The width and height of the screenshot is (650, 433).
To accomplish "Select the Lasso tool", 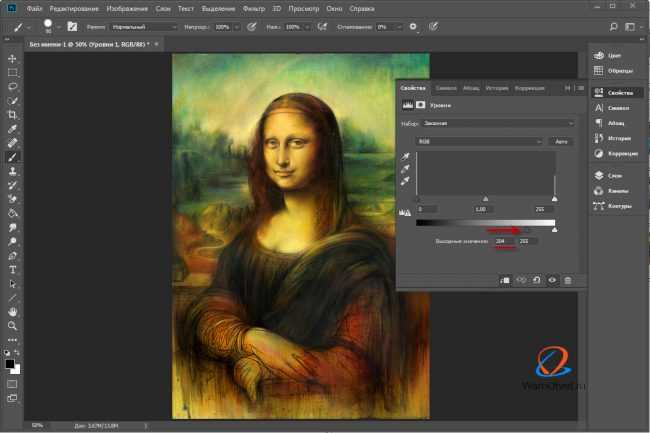I will pos(12,87).
